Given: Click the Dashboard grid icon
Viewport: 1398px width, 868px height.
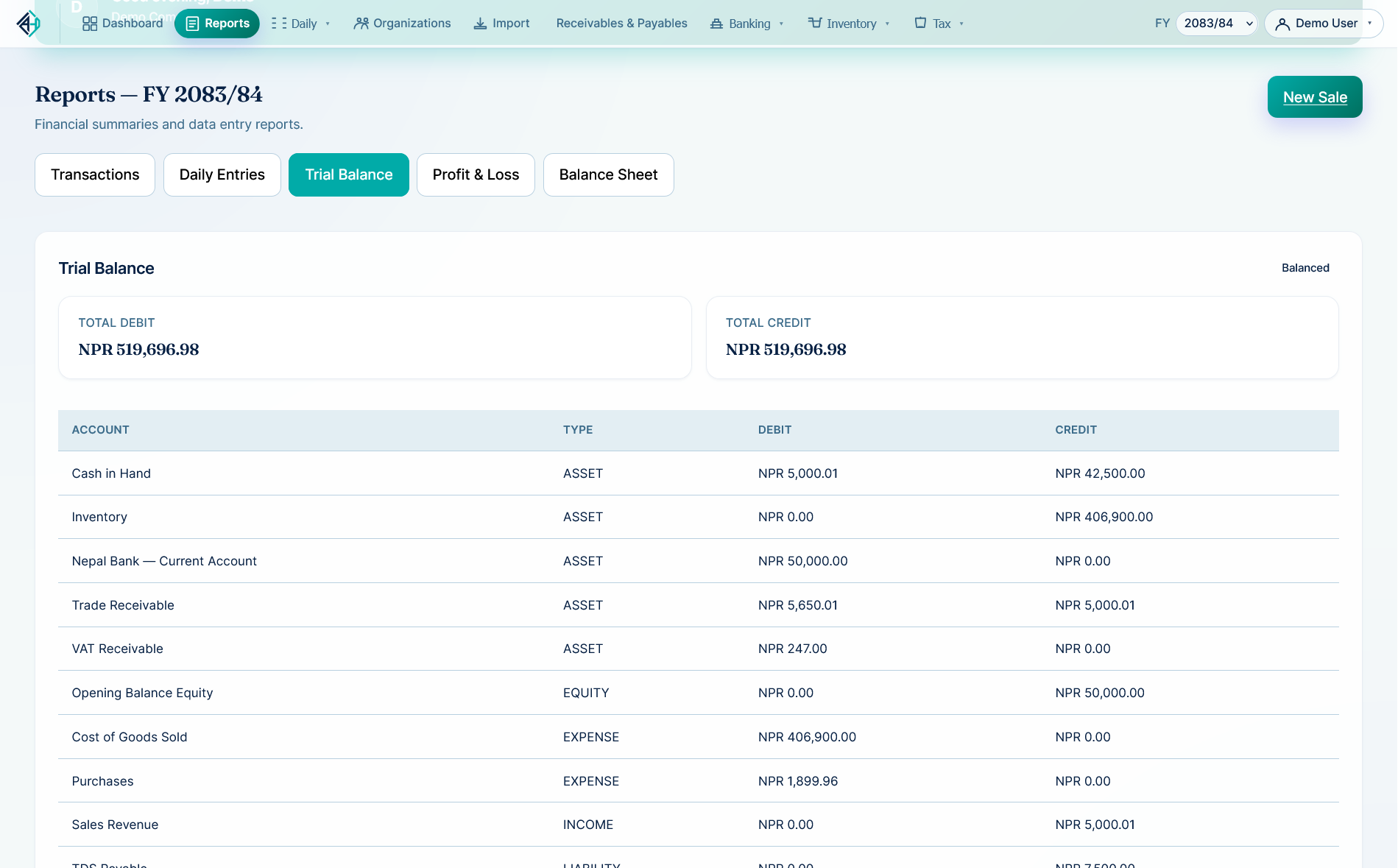Looking at the screenshot, I should [x=90, y=24].
